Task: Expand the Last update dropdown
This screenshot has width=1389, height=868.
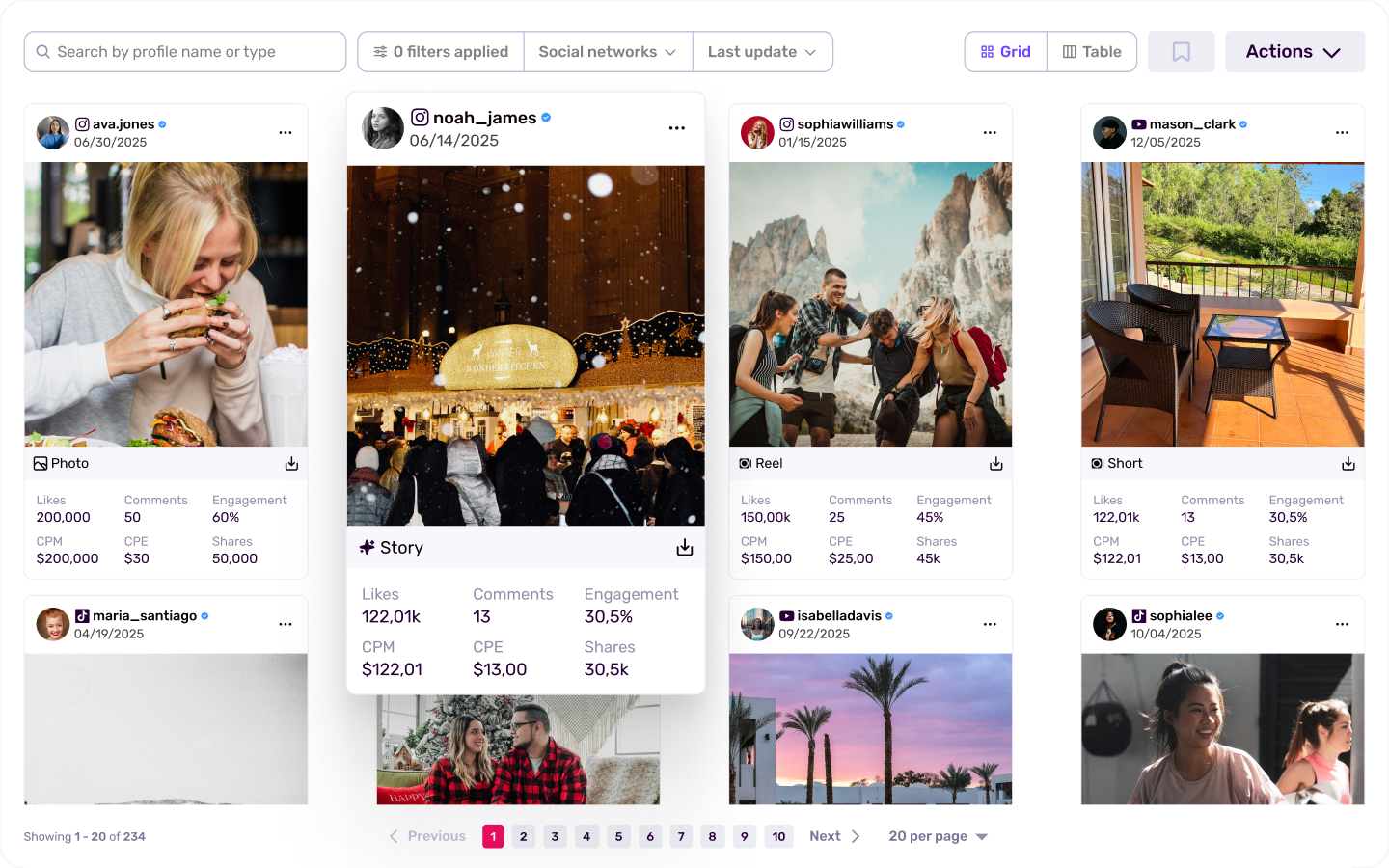Action: [762, 52]
